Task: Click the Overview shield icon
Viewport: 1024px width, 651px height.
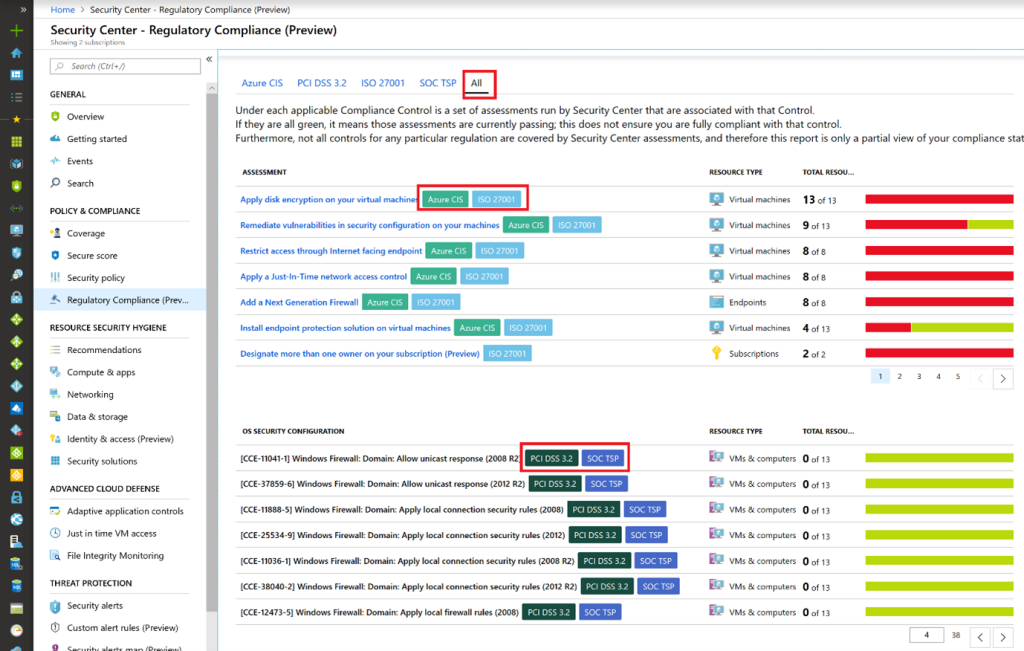Action: click(56, 116)
